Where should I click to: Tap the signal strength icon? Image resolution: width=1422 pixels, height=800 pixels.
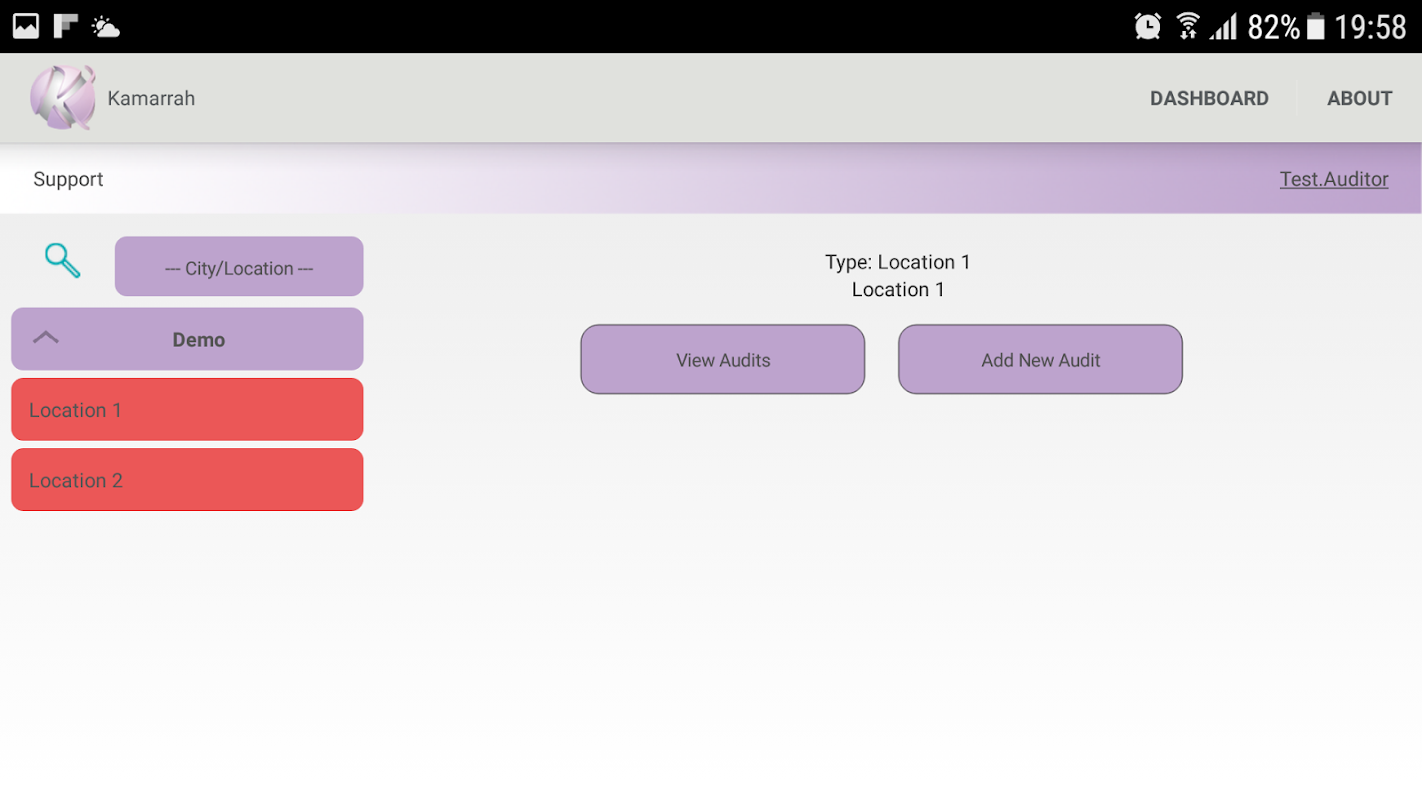1223,26
